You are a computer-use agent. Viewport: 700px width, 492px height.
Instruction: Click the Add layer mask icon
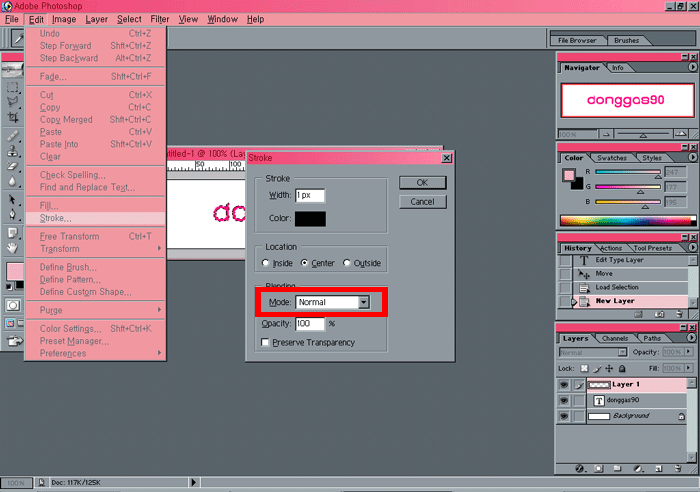click(x=599, y=468)
